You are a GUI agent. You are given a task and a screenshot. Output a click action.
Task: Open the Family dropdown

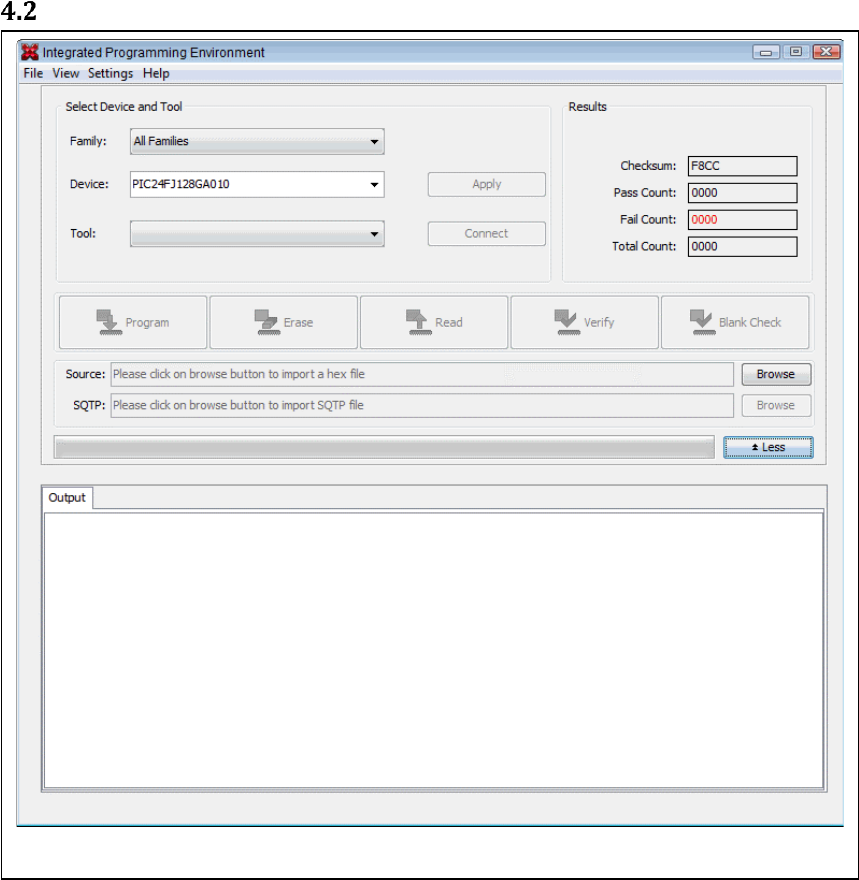tap(257, 141)
